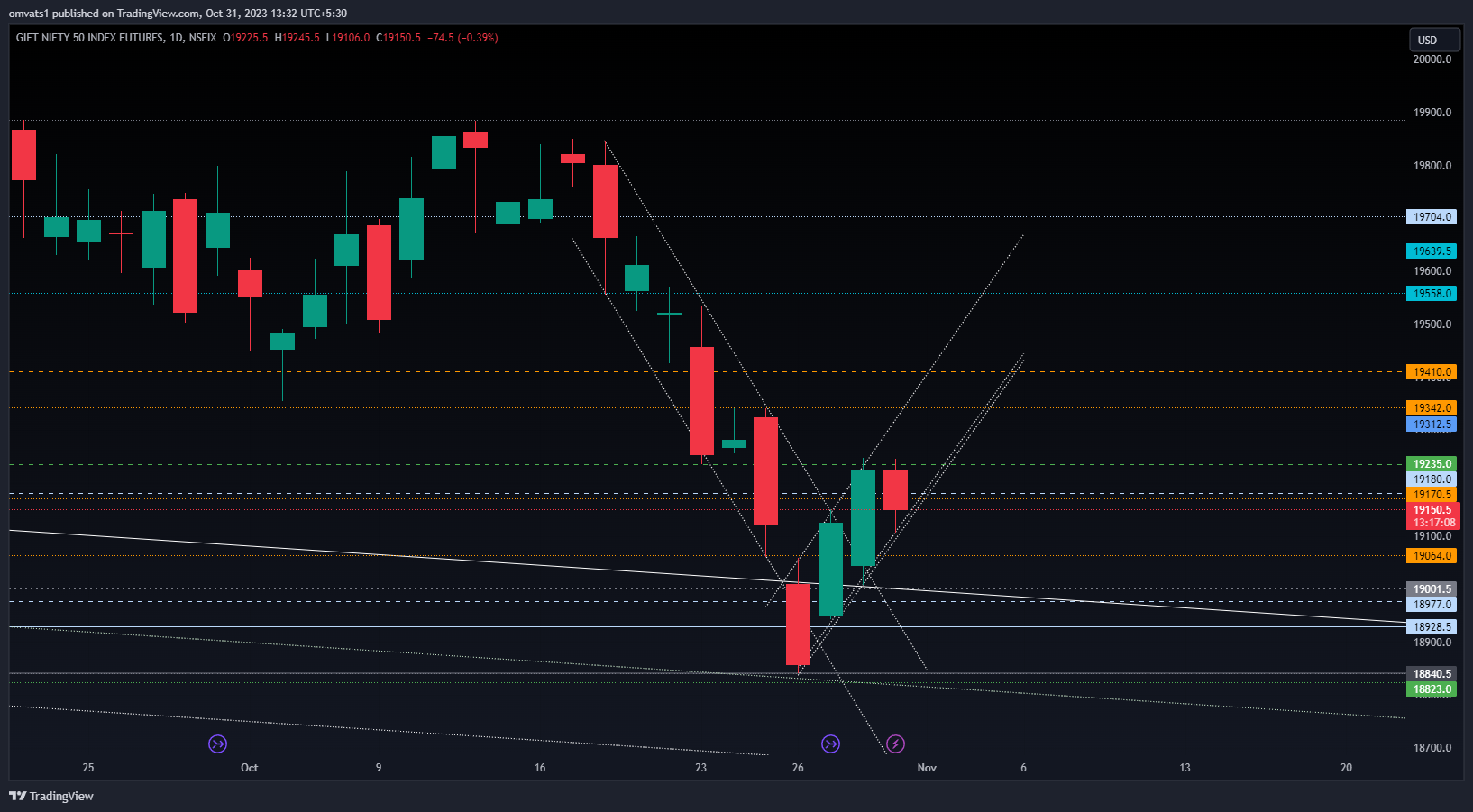This screenshot has height=812, width=1473.
Task: Click the Oct label on time axis
Action: click(250, 768)
